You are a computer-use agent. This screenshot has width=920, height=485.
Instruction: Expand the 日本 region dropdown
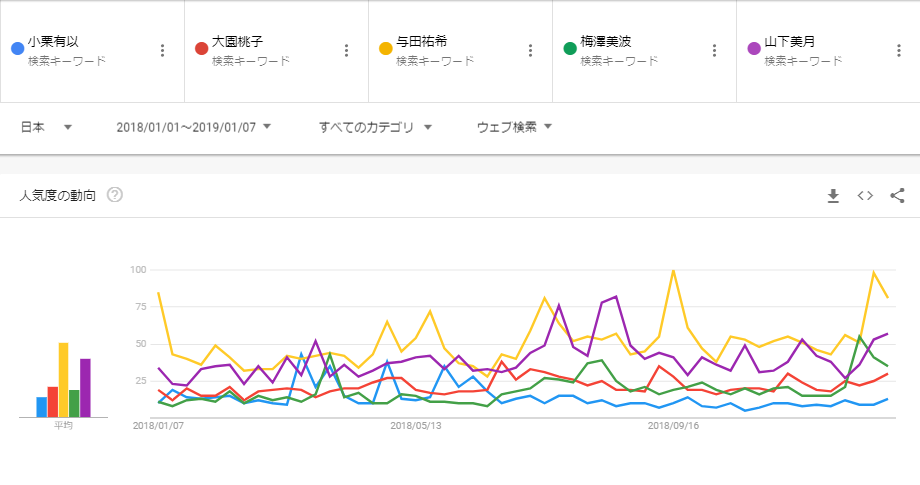click(47, 127)
